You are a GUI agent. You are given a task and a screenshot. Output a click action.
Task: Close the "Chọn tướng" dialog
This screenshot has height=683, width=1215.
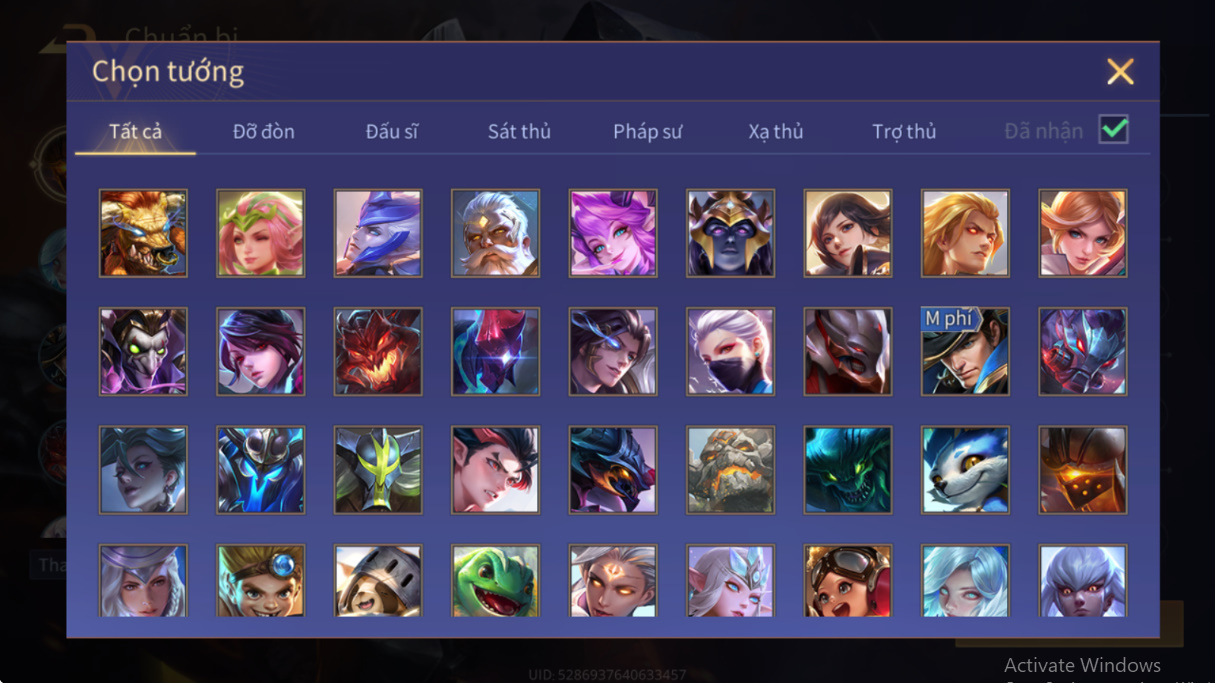coord(1120,71)
